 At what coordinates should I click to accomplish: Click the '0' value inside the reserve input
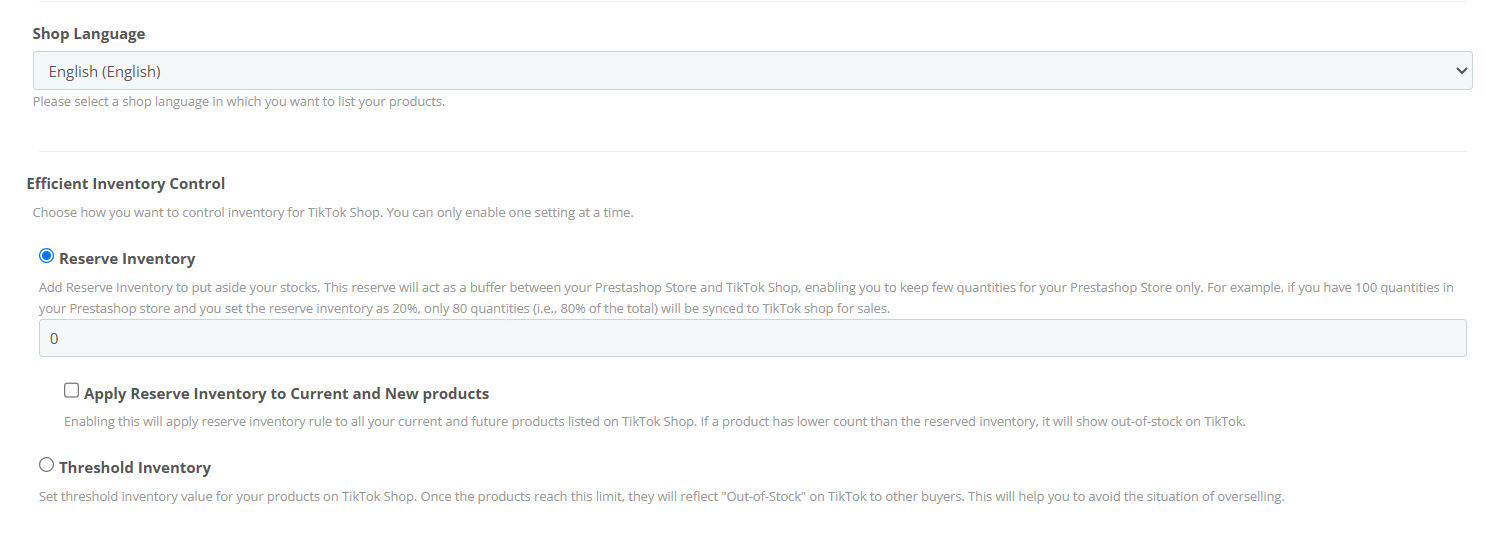pos(54,339)
